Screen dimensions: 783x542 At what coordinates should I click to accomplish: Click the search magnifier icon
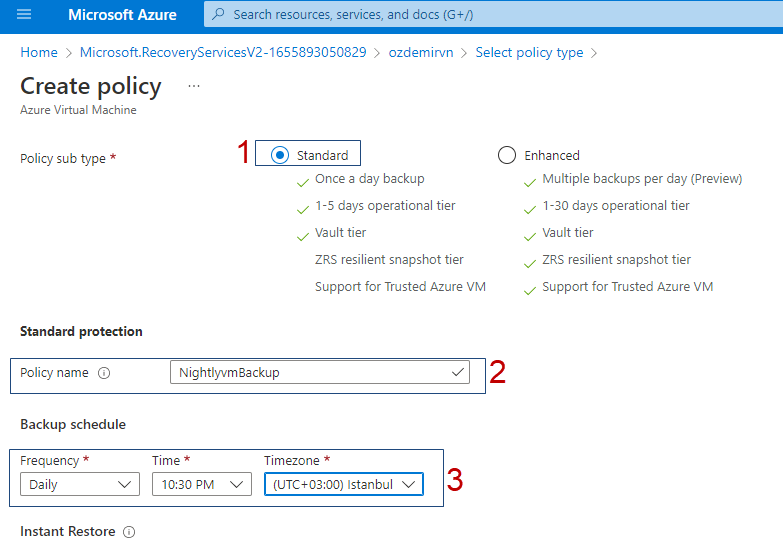click(x=218, y=14)
